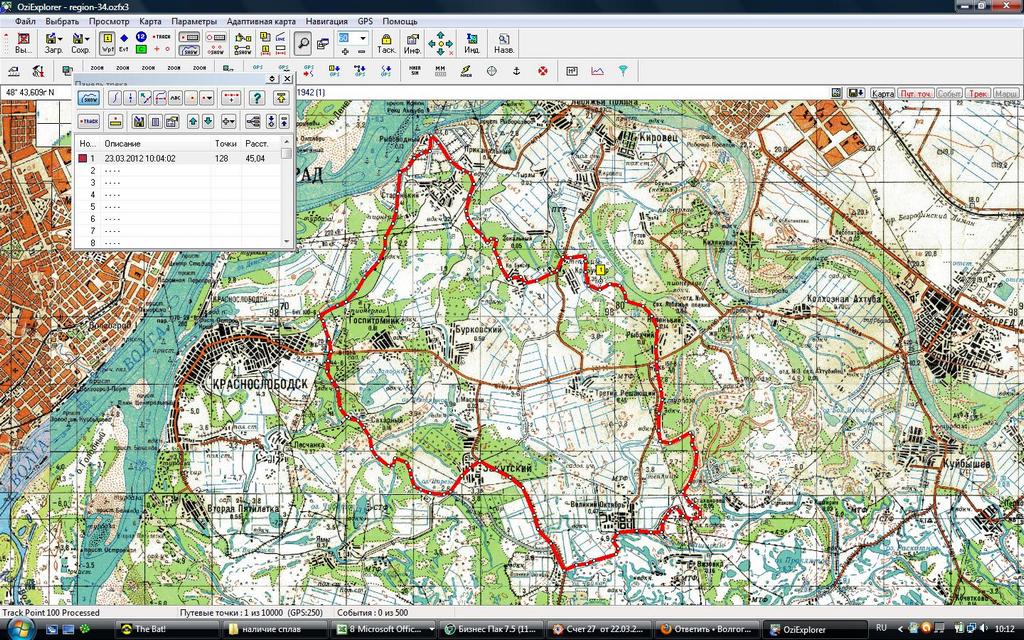Screen dimensions: 1024x640
Task: Collapse the track panel with roll-up button
Action: pos(273,78)
